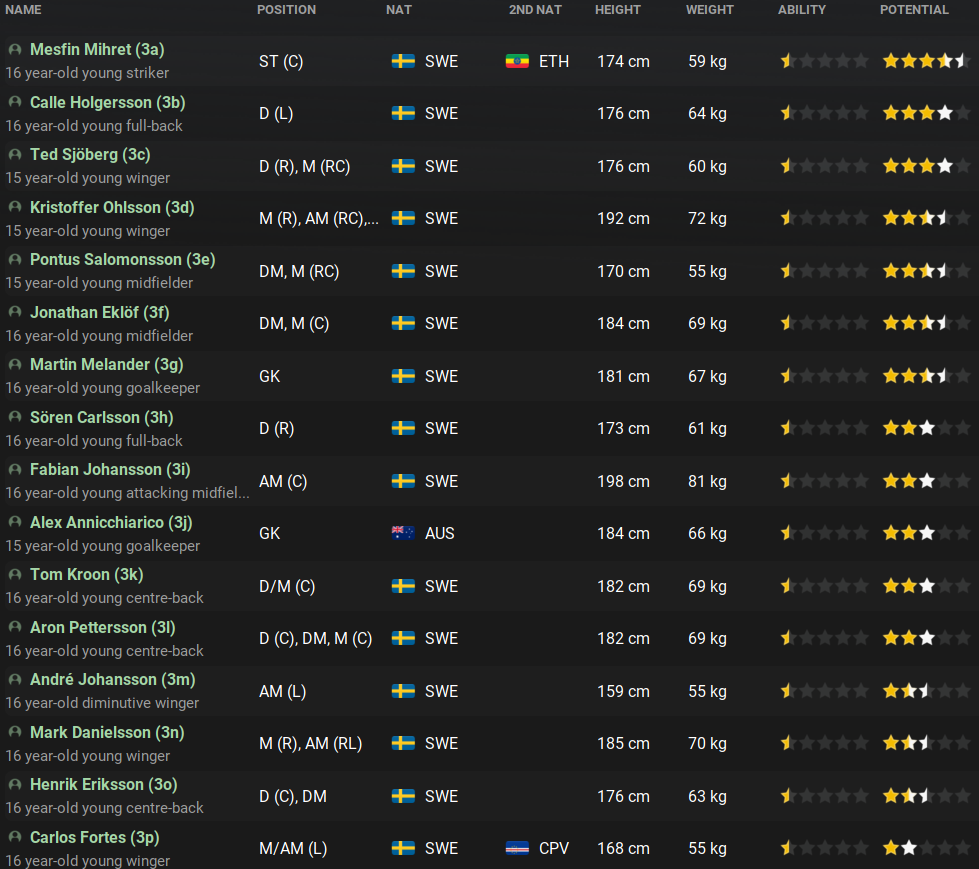The image size is (979, 869).
Task: Sort the list by the NAME column
Action: point(24,10)
